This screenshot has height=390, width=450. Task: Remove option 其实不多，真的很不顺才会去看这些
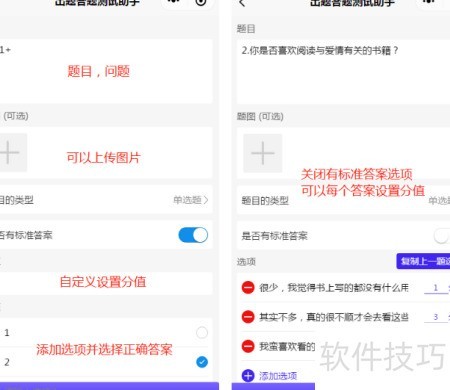[248, 317]
